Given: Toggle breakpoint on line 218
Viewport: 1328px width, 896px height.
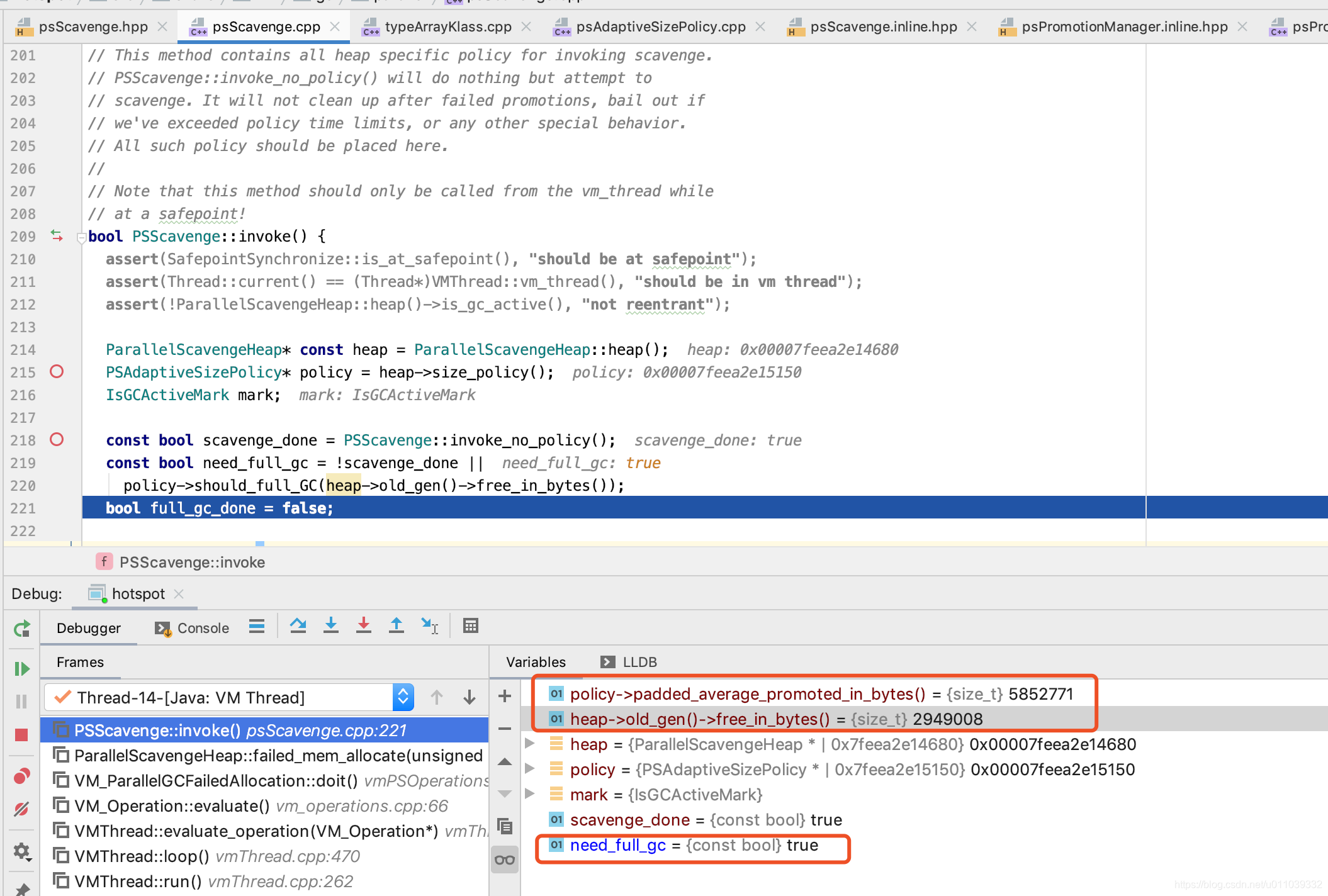Looking at the screenshot, I should pyautogui.click(x=57, y=440).
